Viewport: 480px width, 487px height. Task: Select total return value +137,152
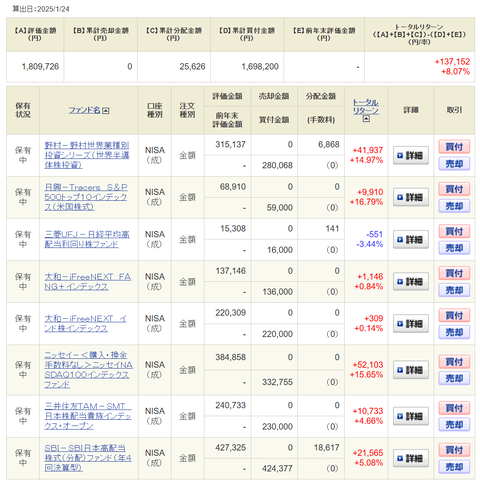[x=452, y=62]
